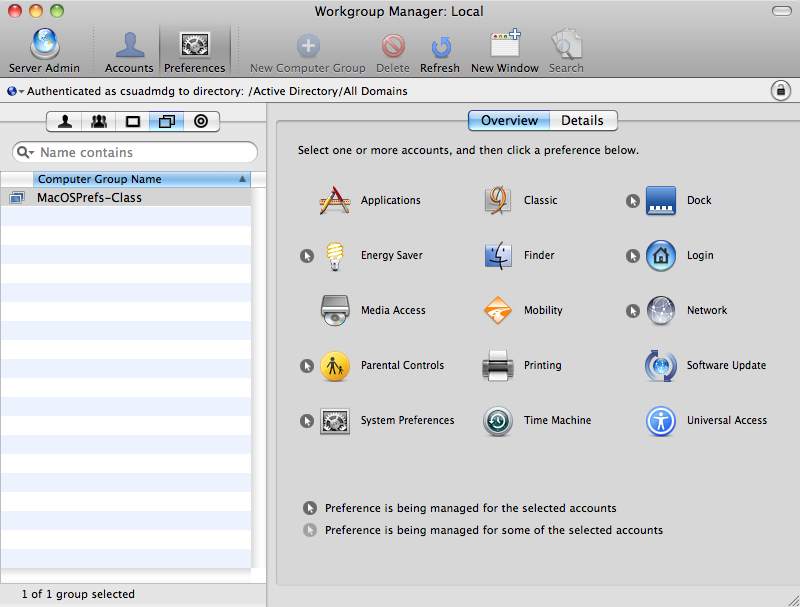Click the managed indicator beside Energy Saver
The height and width of the screenshot is (607, 800).
(x=307, y=256)
